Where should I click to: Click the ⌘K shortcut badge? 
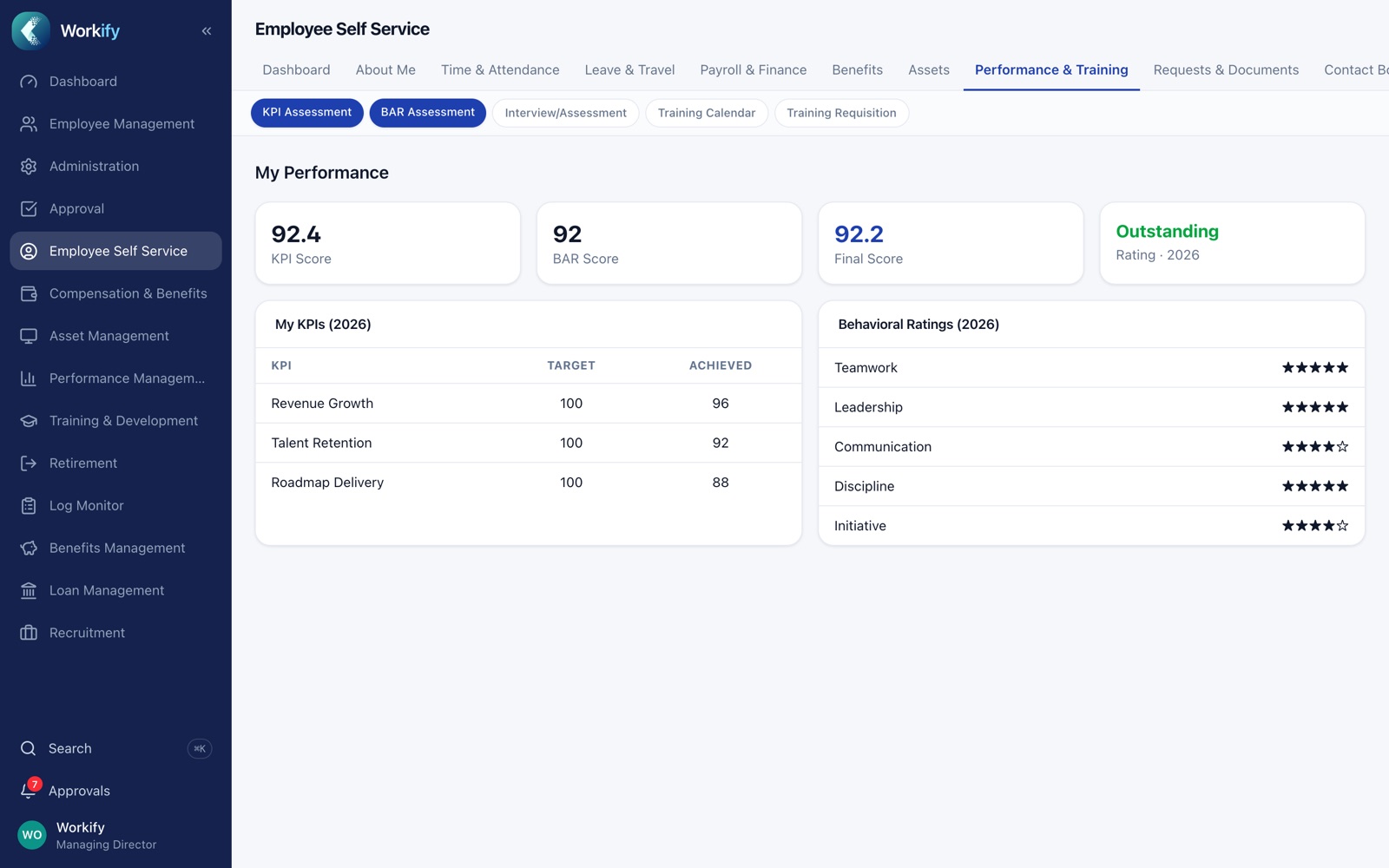coord(200,748)
